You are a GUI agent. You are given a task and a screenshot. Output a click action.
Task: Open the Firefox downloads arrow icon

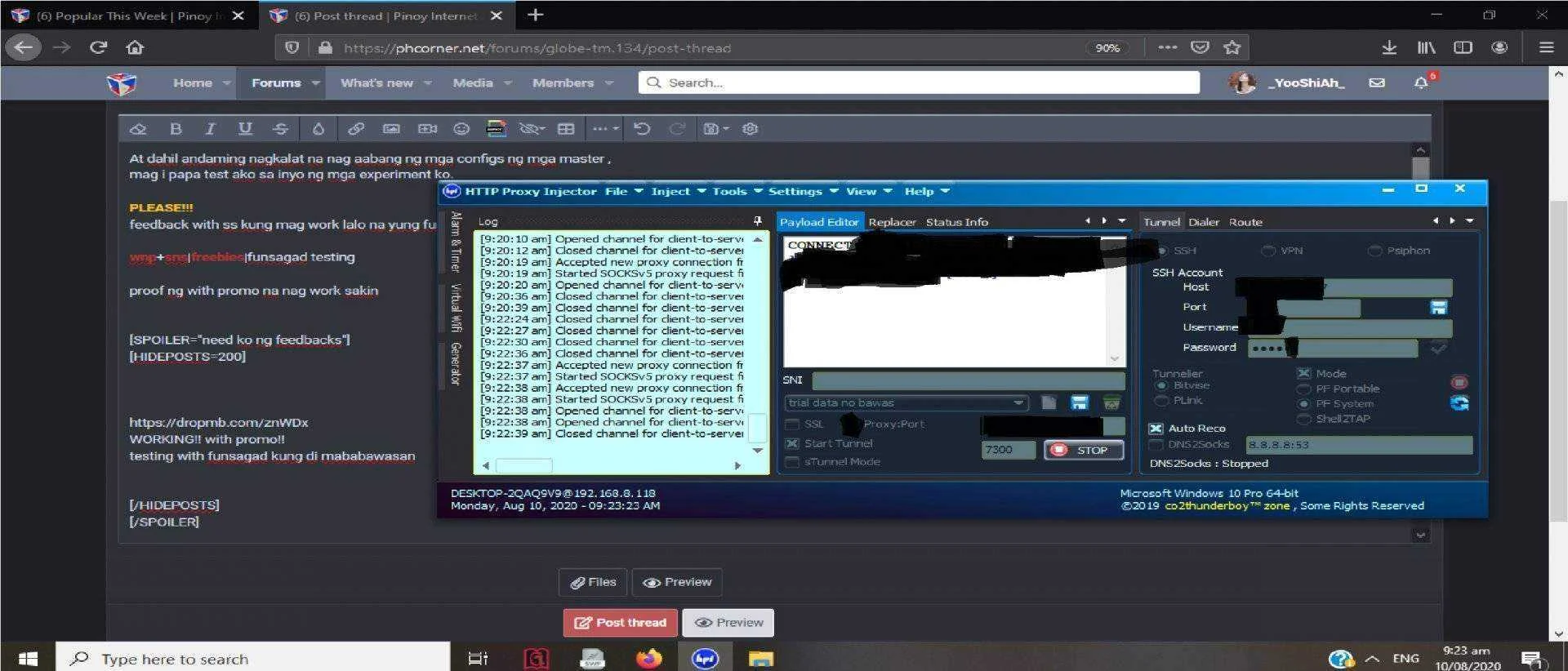[1389, 47]
